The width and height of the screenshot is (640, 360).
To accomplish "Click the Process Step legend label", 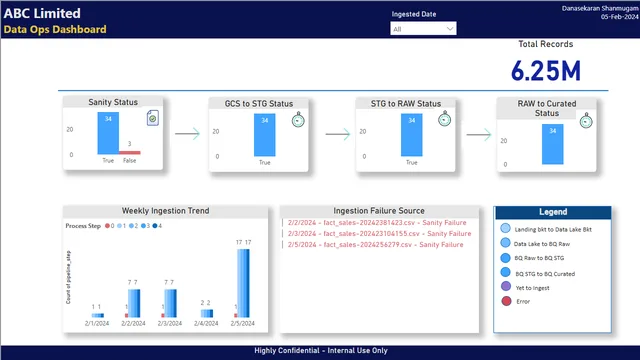I will tap(83, 226).
